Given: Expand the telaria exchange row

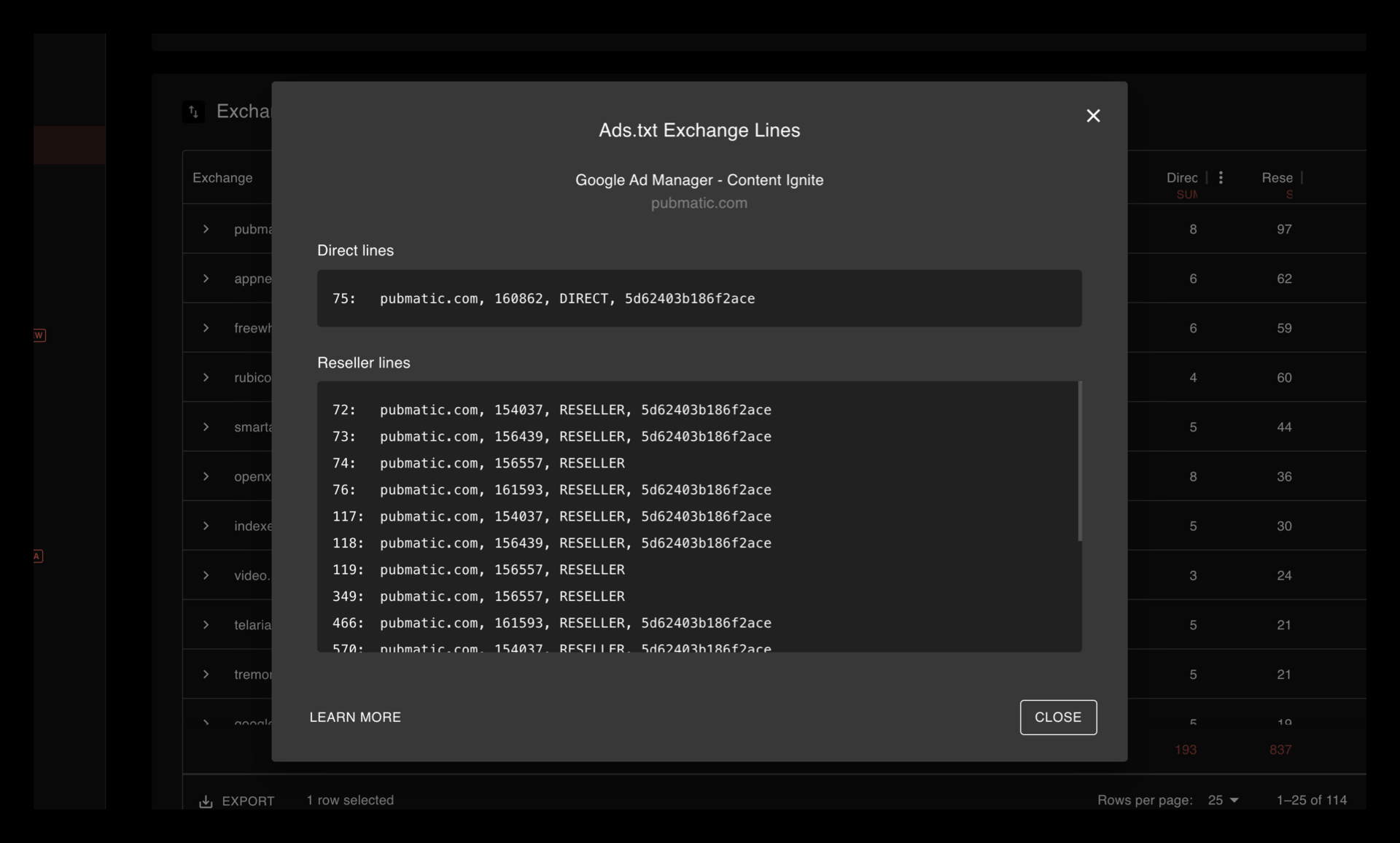Looking at the screenshot, I should (206, 625).
